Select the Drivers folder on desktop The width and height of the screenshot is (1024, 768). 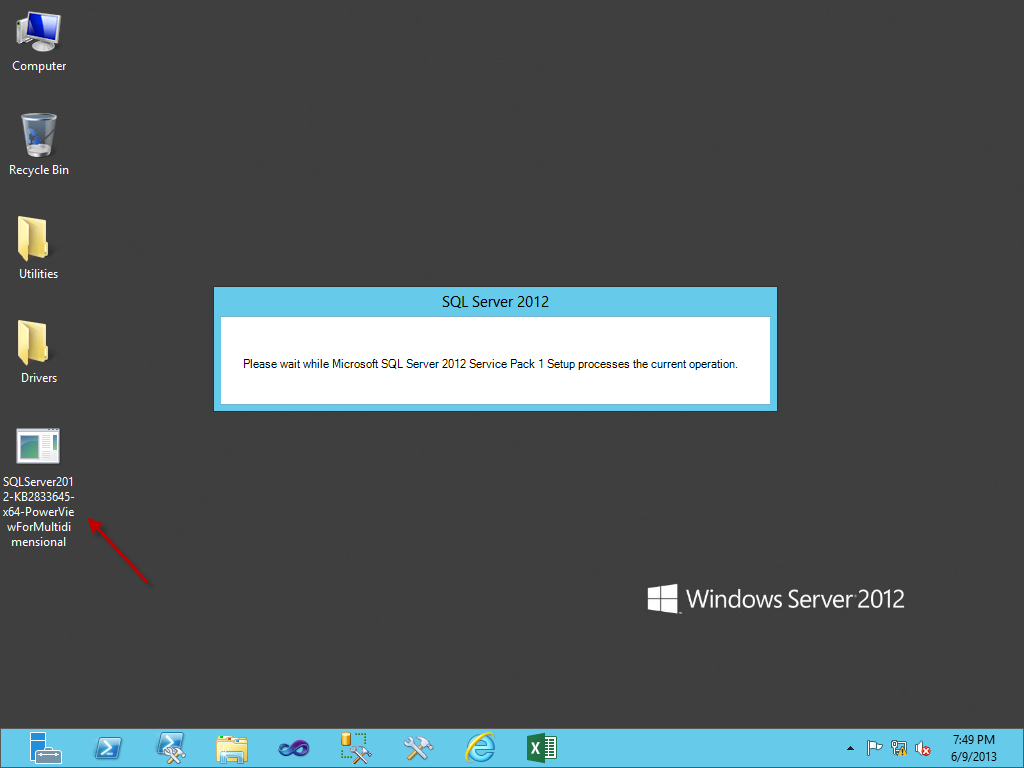[39, 352]
